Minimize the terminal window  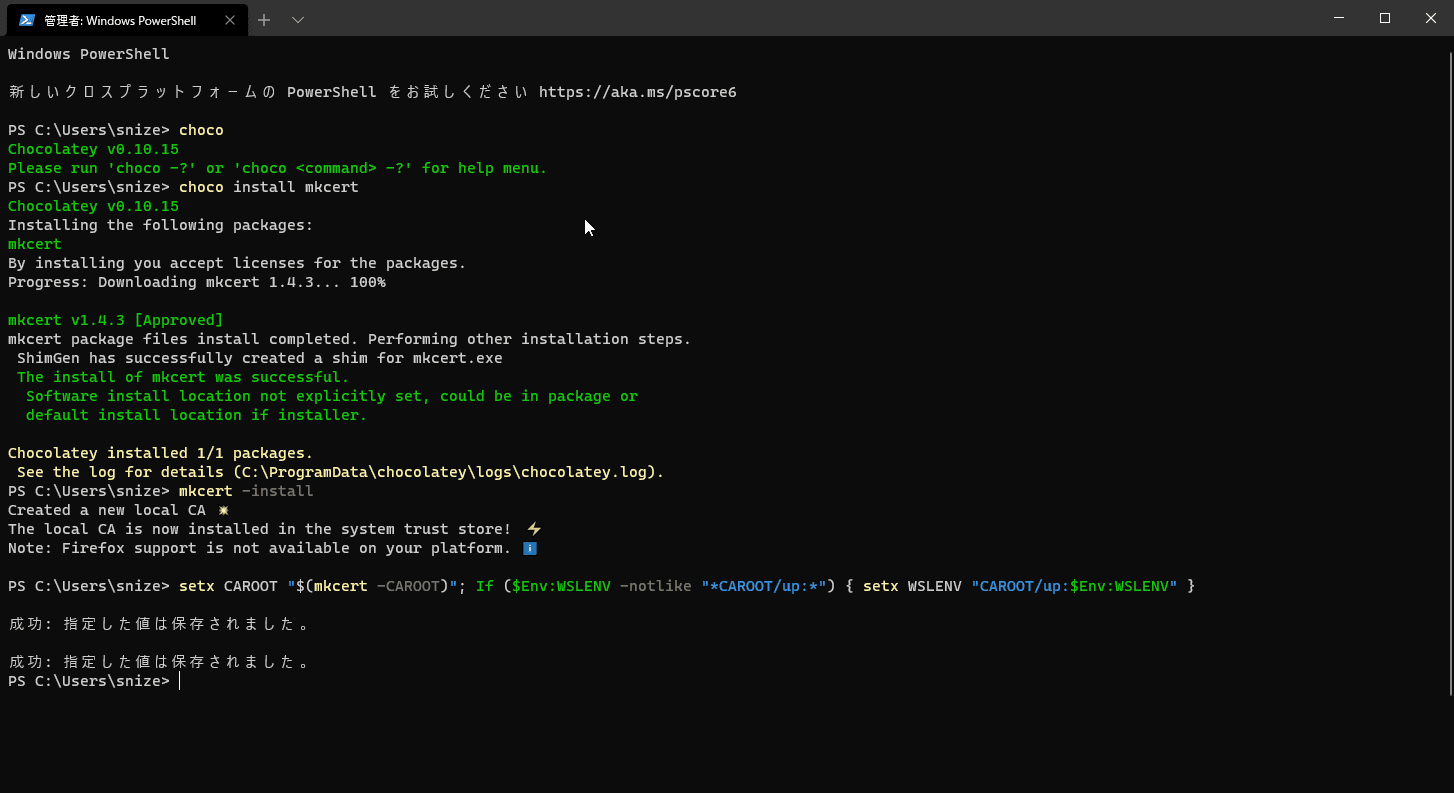(x=1338, y=18)
